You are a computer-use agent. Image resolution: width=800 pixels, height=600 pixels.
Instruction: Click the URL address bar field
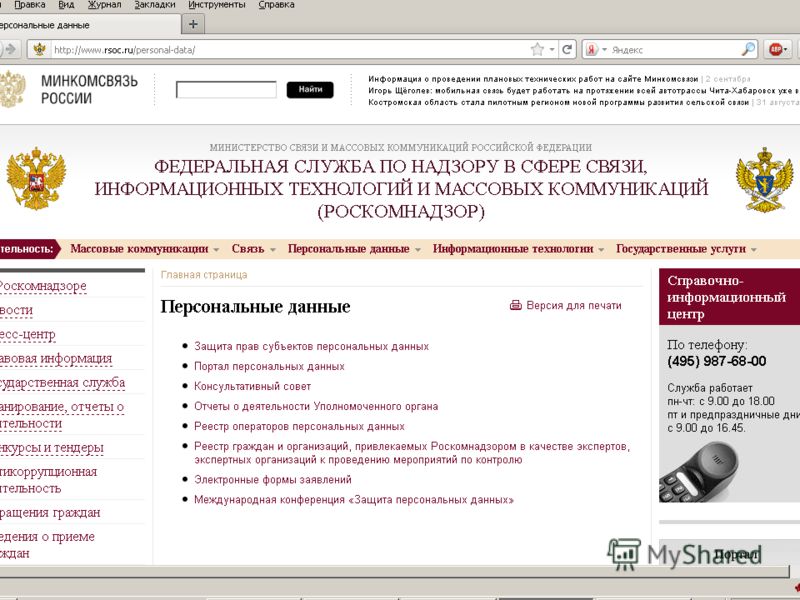coord(291,49)
